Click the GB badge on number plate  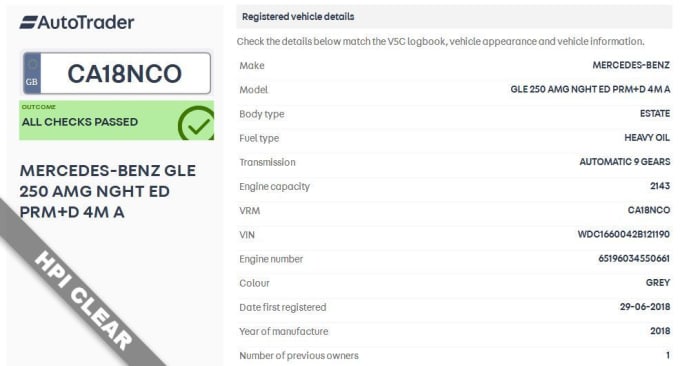pyautogui.click(x=32, y=73)
